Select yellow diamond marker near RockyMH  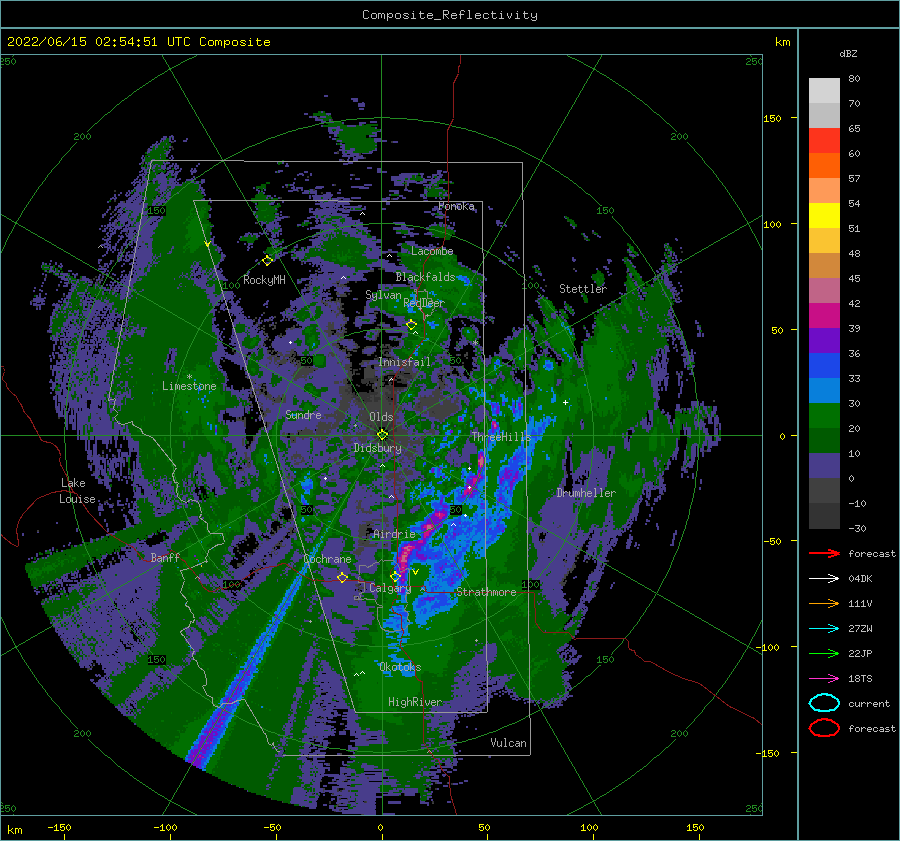coord(267,260)
